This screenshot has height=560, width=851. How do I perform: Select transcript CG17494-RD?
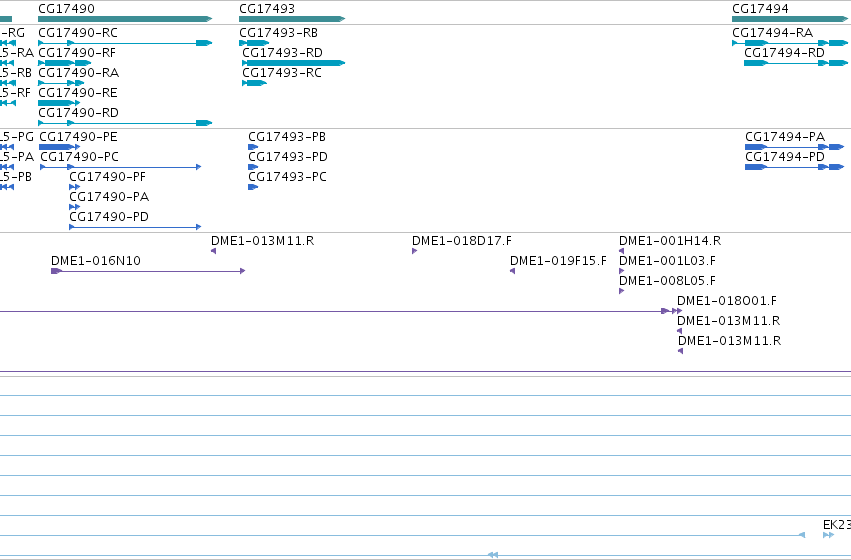pos(784,53)
